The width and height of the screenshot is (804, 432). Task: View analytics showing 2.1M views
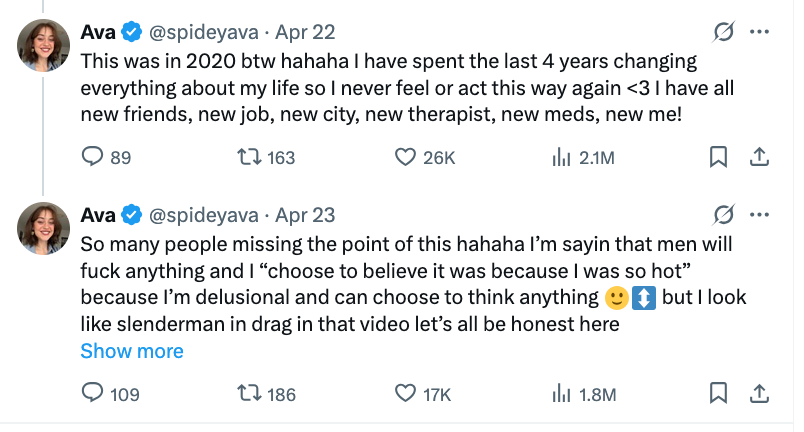point(561,157)
